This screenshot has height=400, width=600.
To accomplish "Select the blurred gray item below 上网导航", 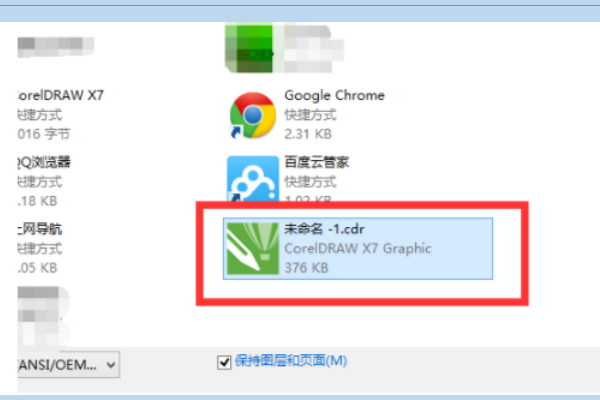I will click(x=44, y=316).
